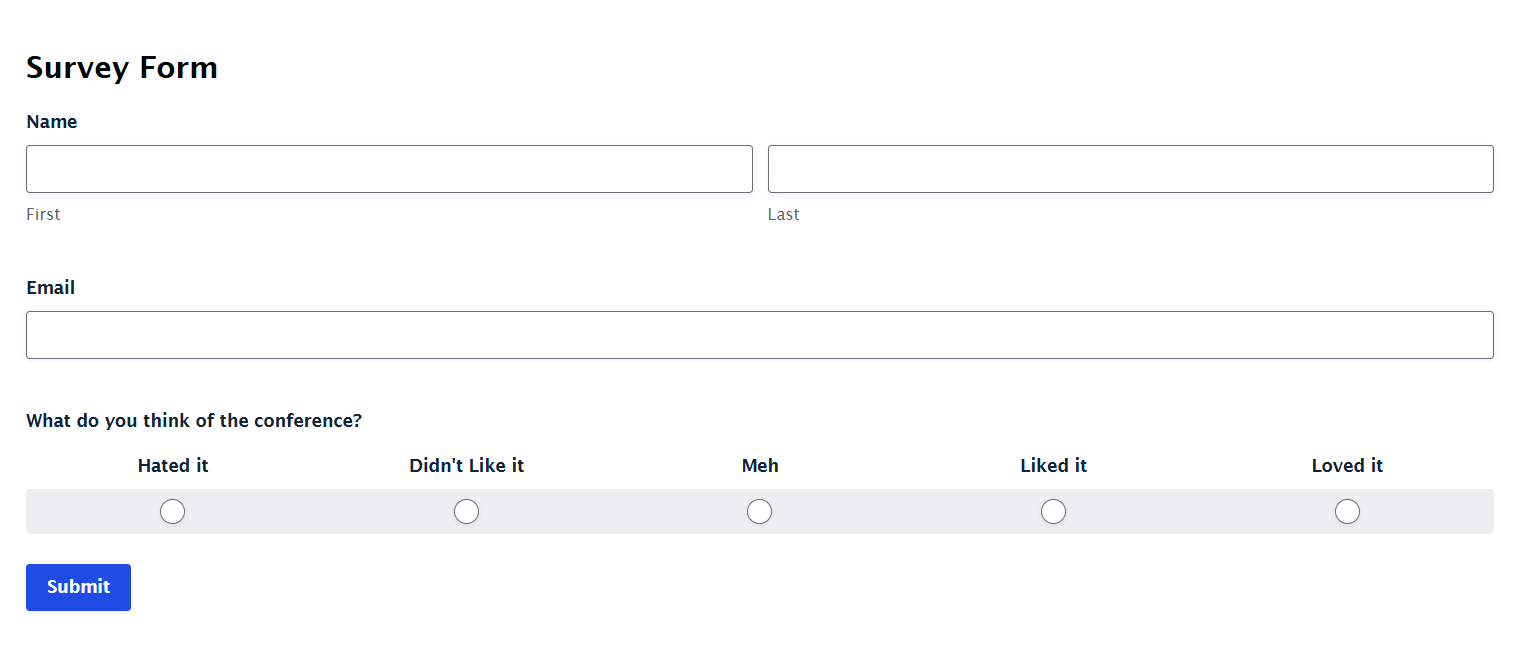
Task: Click the "Loved it" column heading text
Action: (x=1348, y=466)
